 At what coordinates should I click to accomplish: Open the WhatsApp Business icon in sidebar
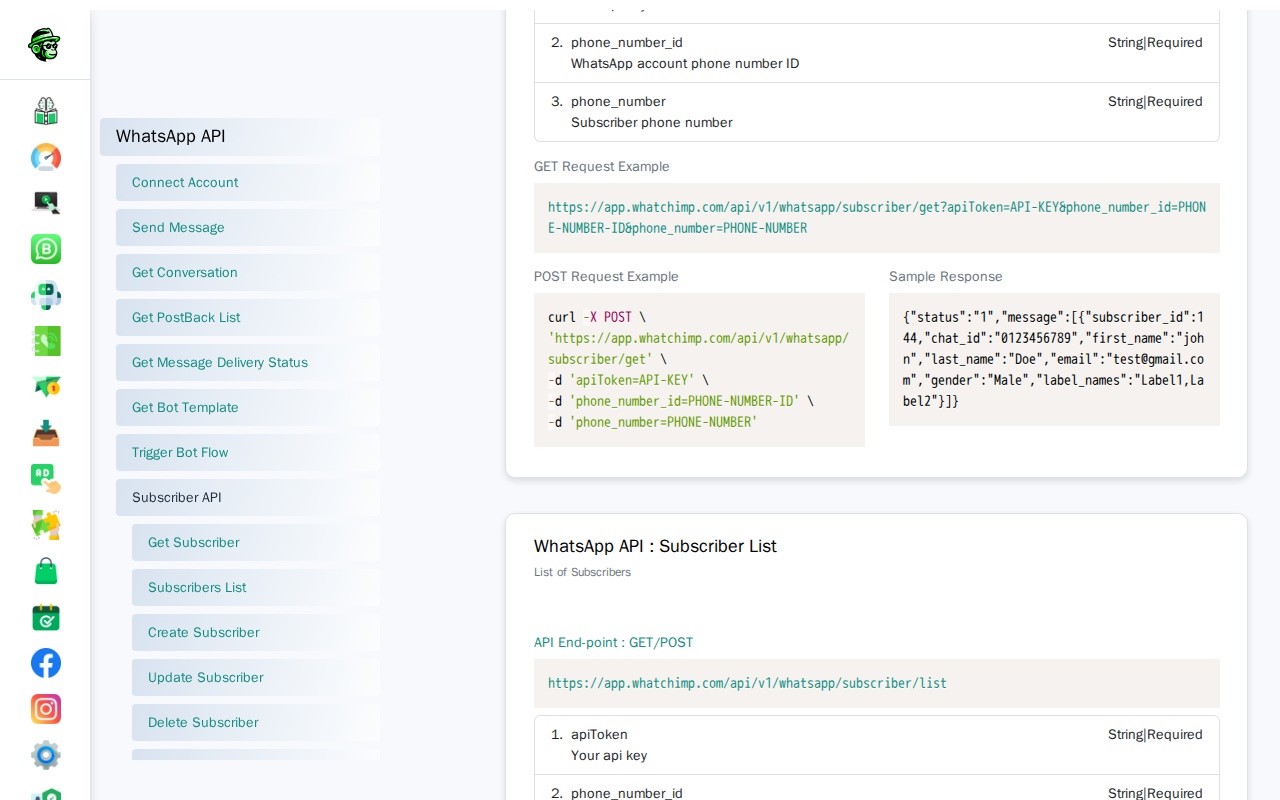(46, 249)
